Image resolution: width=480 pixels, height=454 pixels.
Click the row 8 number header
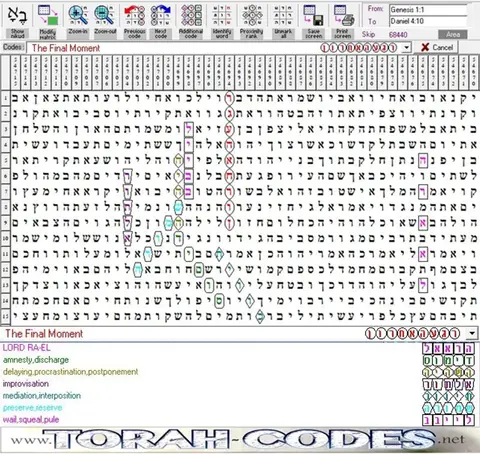click(x=5, y=207)
